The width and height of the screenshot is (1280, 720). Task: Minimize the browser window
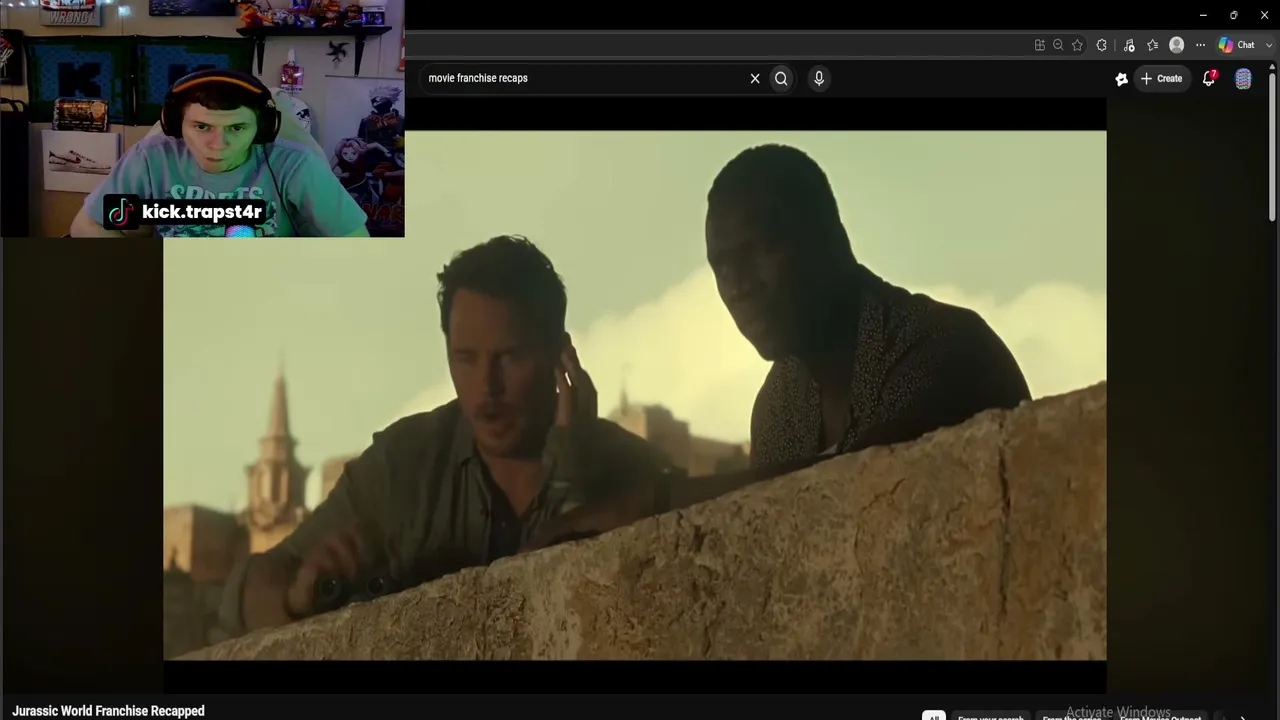pos(1203,15)
